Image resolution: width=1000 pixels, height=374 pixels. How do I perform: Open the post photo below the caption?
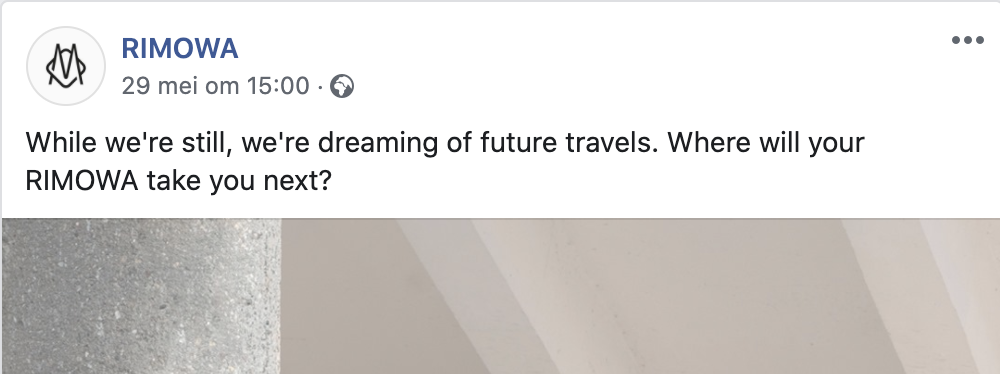[x=501, y=296]
